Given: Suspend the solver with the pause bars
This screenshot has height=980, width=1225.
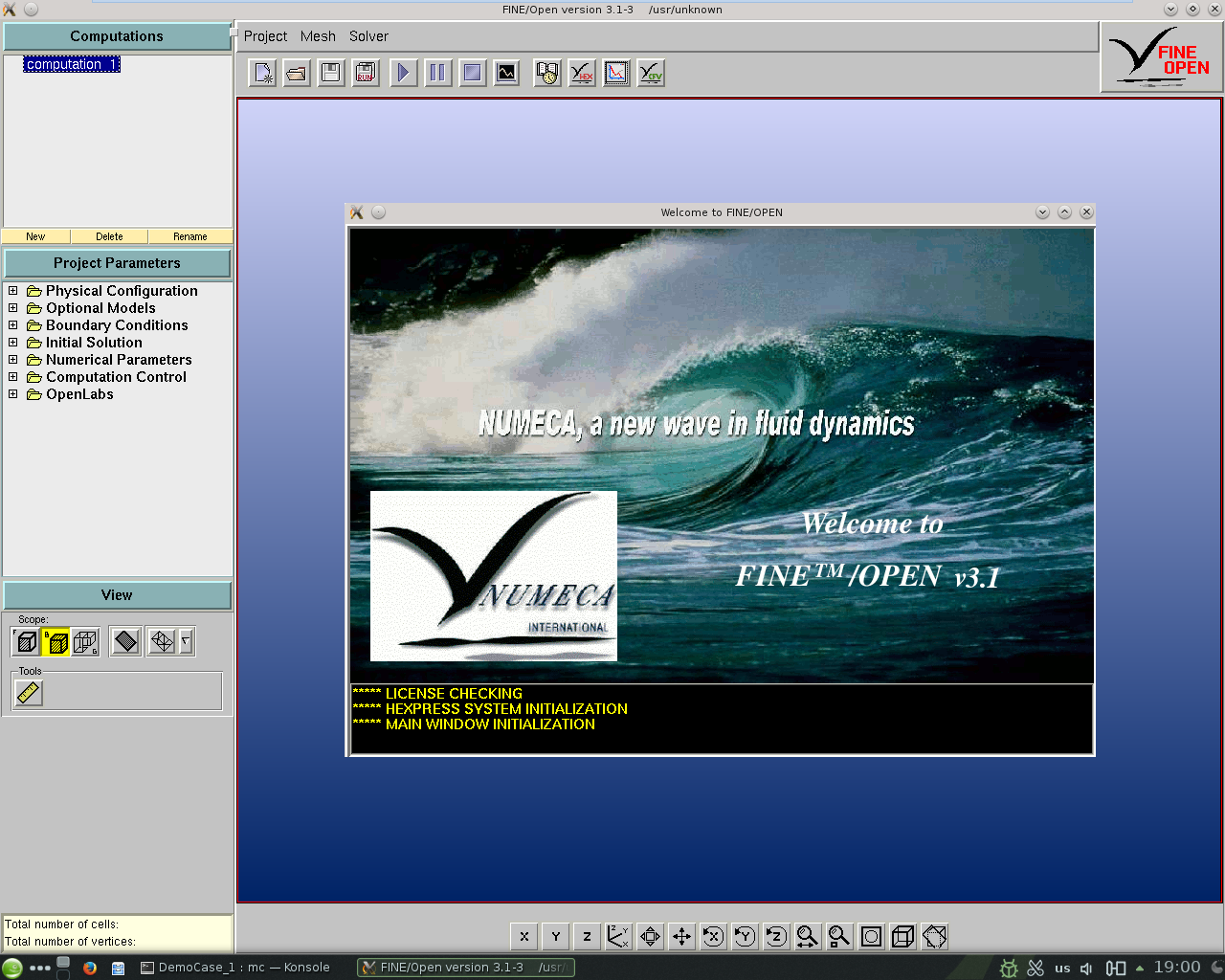Looking at the screenshot, I should pos(437,73).
